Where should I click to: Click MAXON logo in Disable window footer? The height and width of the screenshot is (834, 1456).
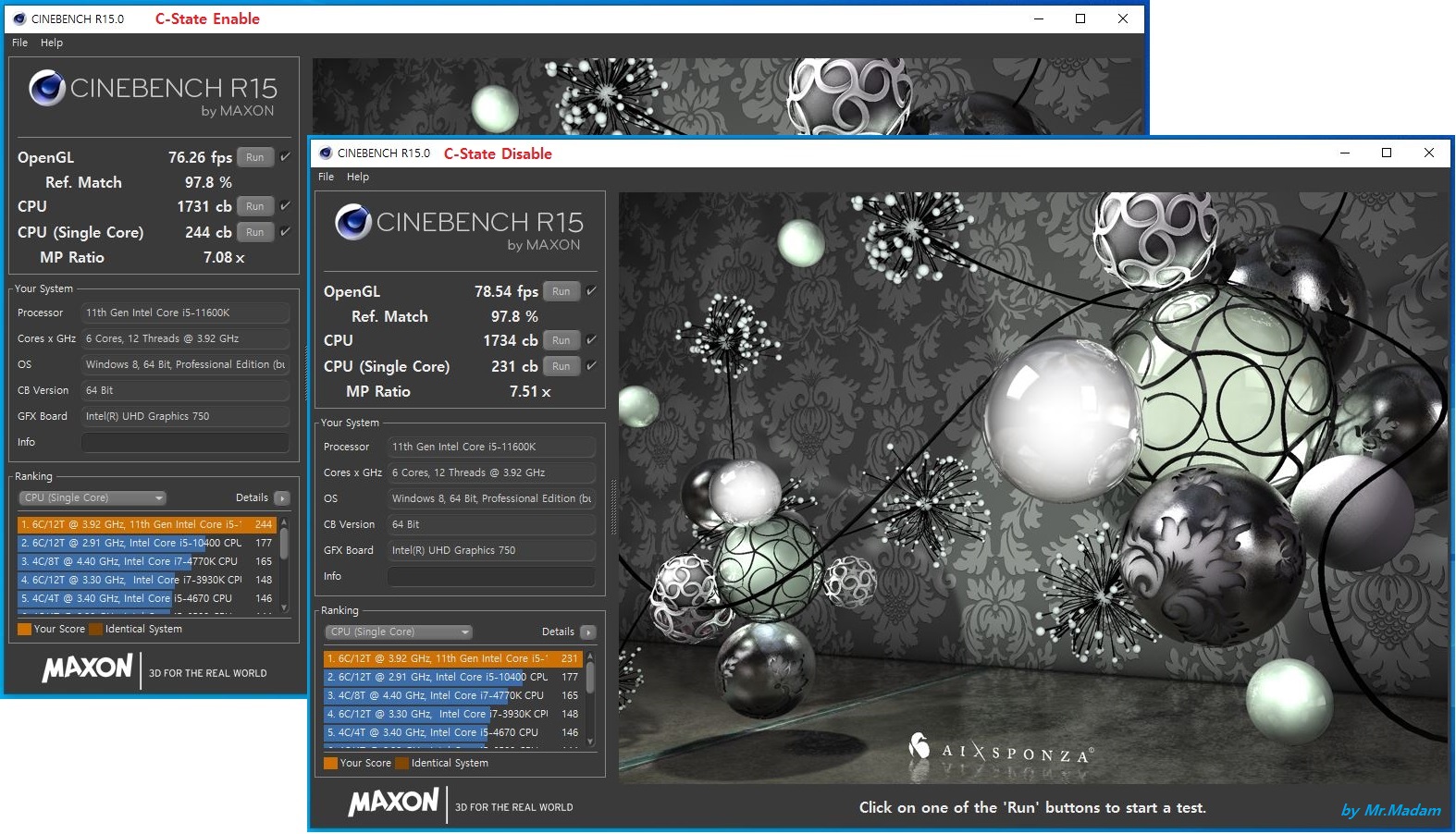pyautogui.click(x=393, y=802)
